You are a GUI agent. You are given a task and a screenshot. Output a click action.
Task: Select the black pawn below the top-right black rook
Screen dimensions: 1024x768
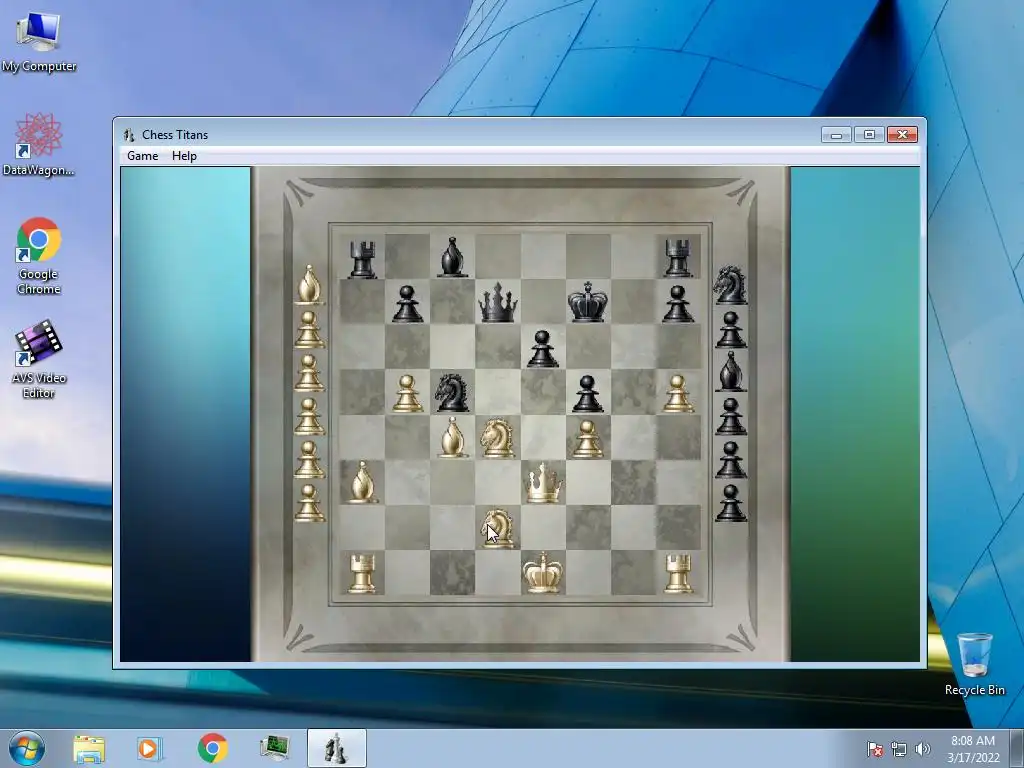tap(678, 304)
